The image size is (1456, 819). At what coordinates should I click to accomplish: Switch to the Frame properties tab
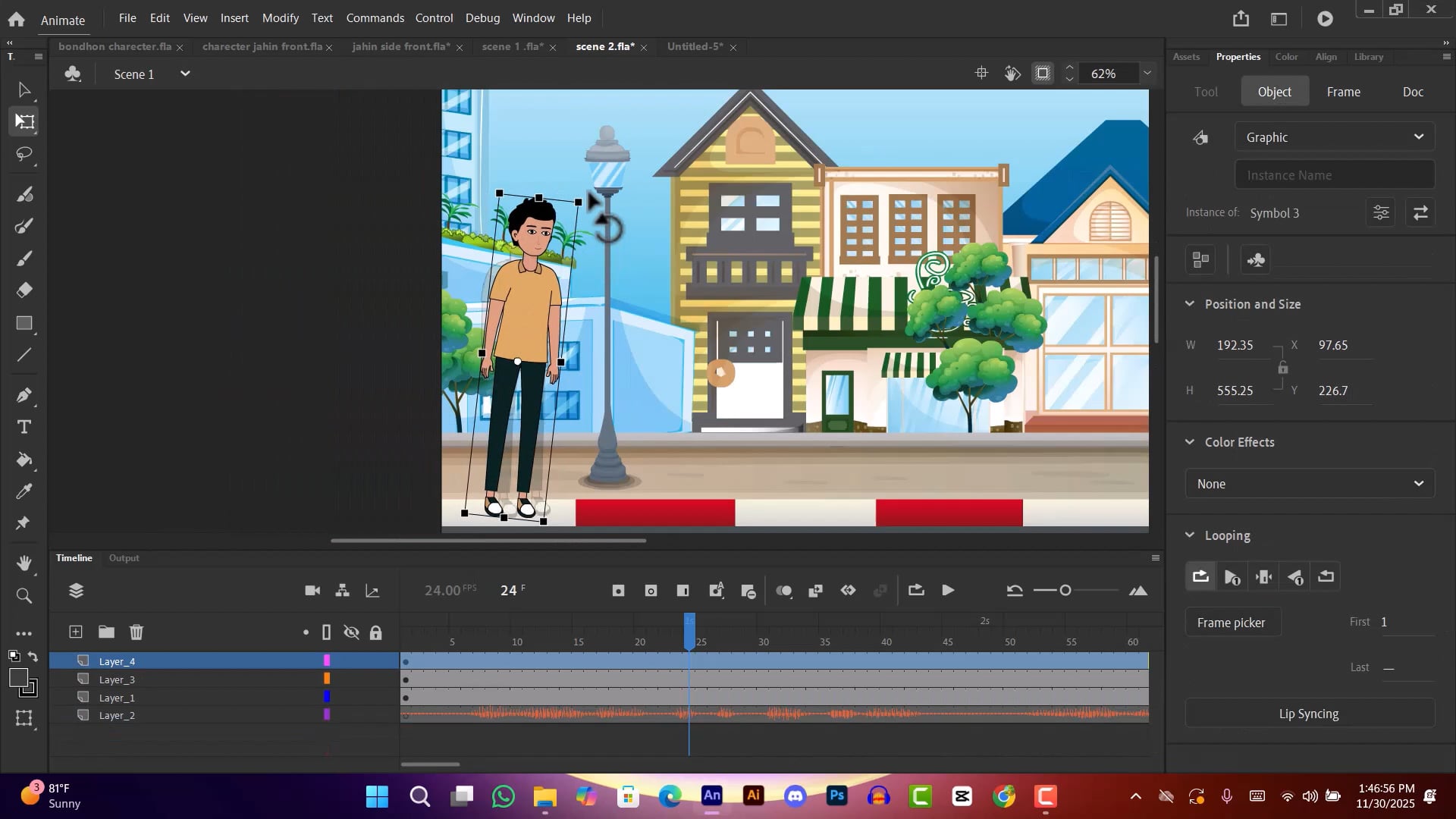coord(1343,92)
